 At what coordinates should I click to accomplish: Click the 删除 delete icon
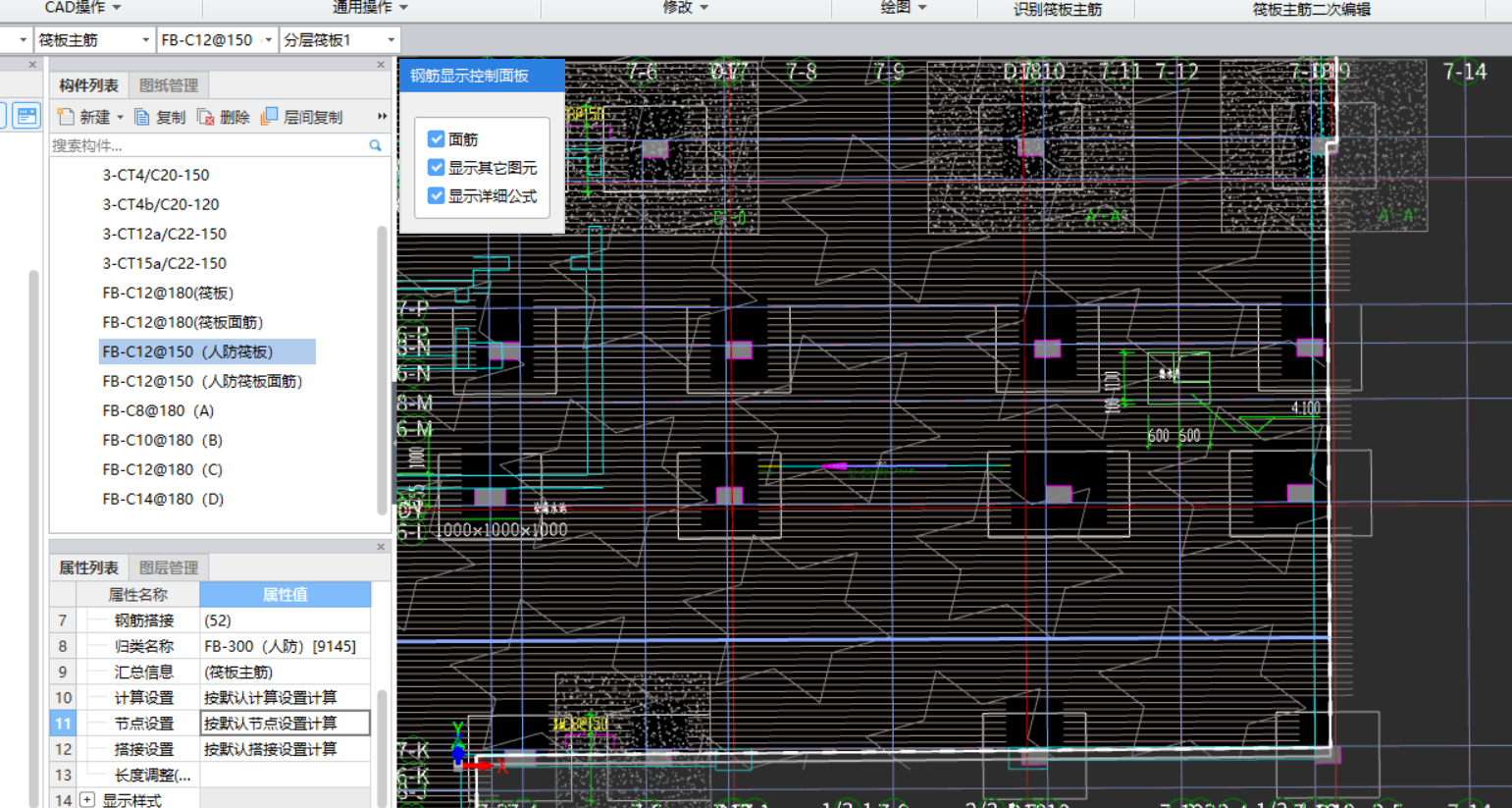click(x=206, y=117)
